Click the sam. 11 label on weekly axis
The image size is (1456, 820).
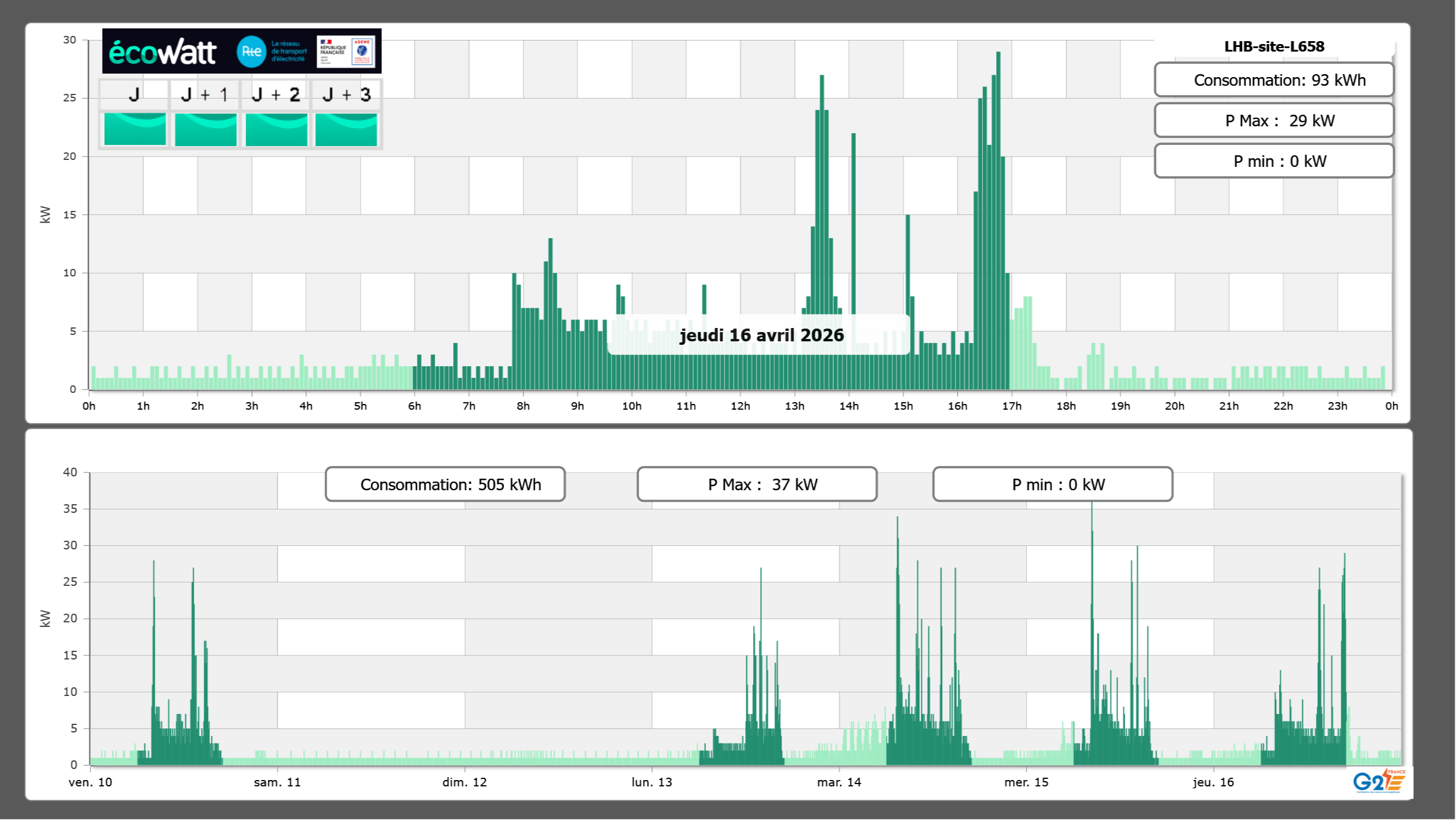coord(277,782)
